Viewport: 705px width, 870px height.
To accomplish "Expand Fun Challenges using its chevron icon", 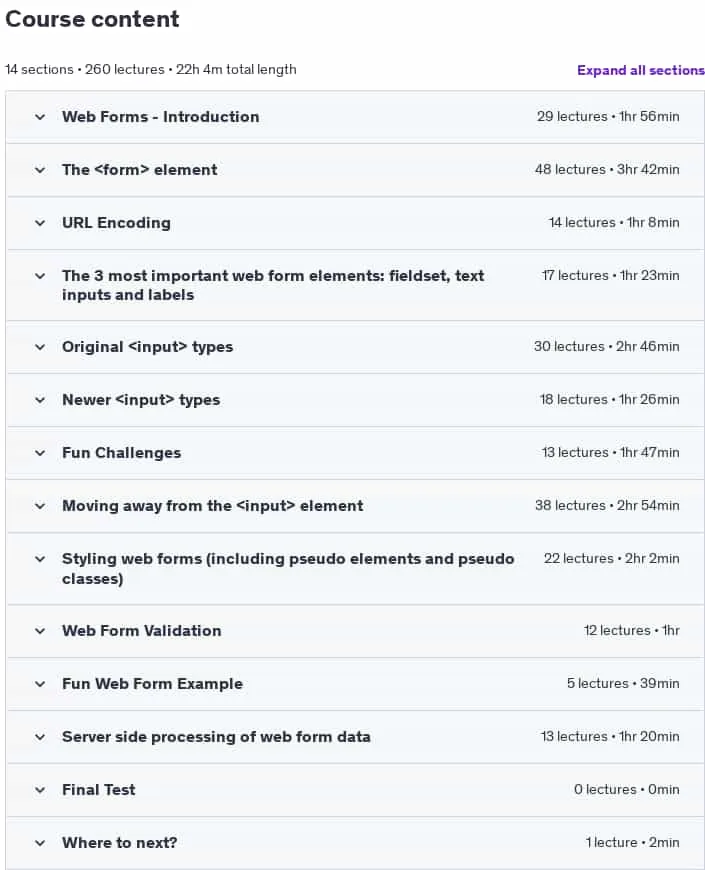I will pyautogui.click(x=40, y=453).
